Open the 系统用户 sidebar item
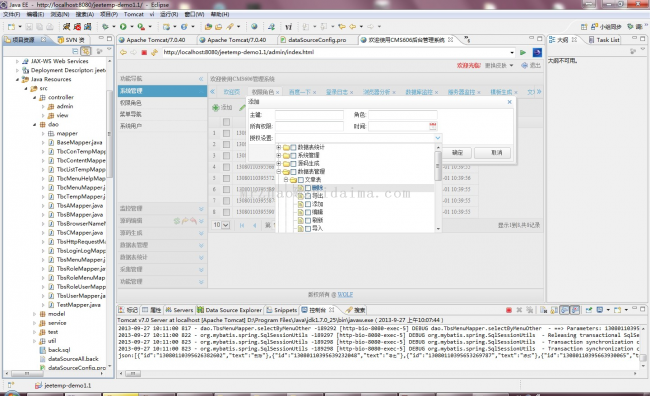 [x=131, y=126]
